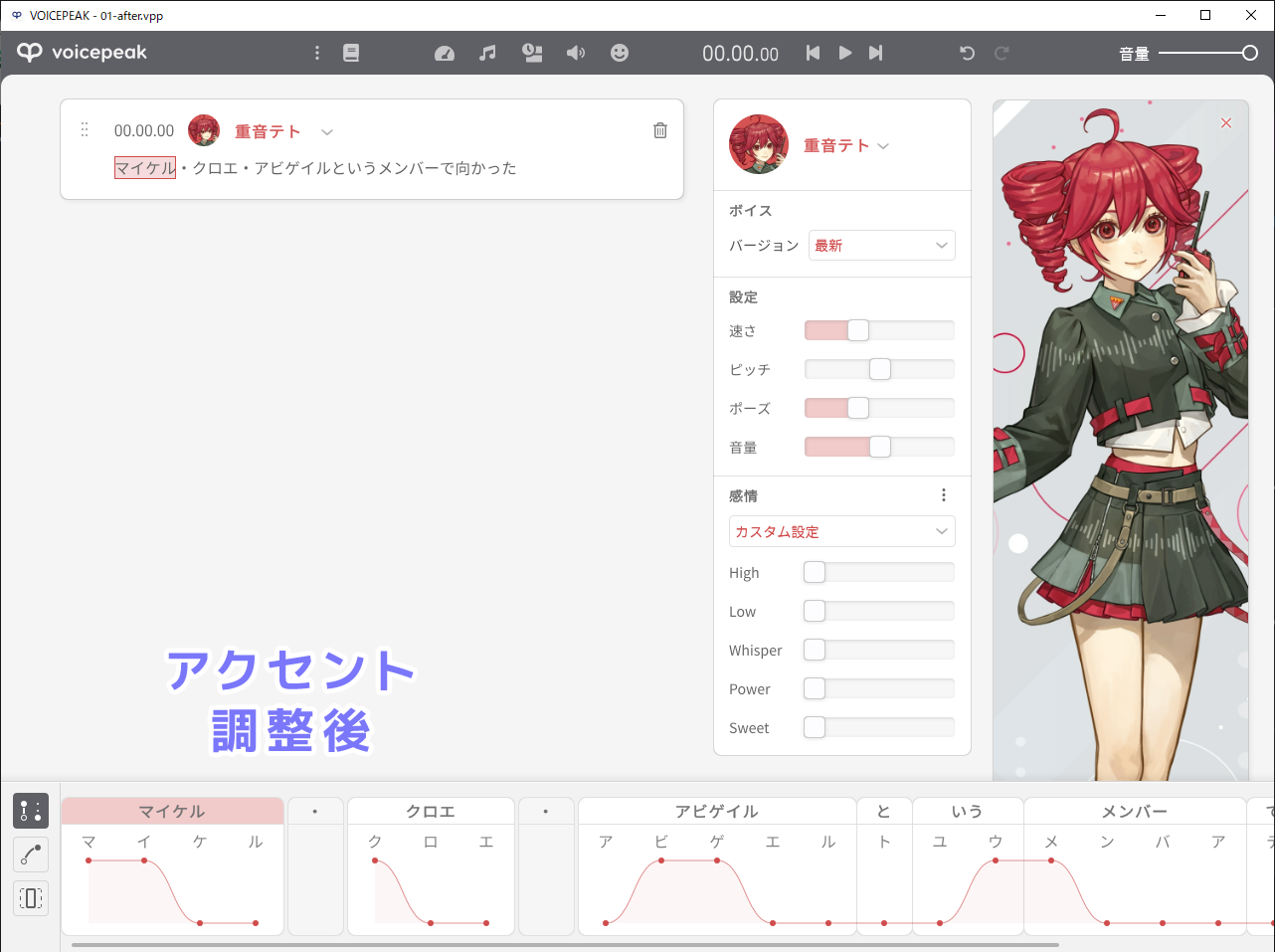Adjust the 音量 slider in settings
This screenshot has height=952, width=1275.
[x=879, y=447]
